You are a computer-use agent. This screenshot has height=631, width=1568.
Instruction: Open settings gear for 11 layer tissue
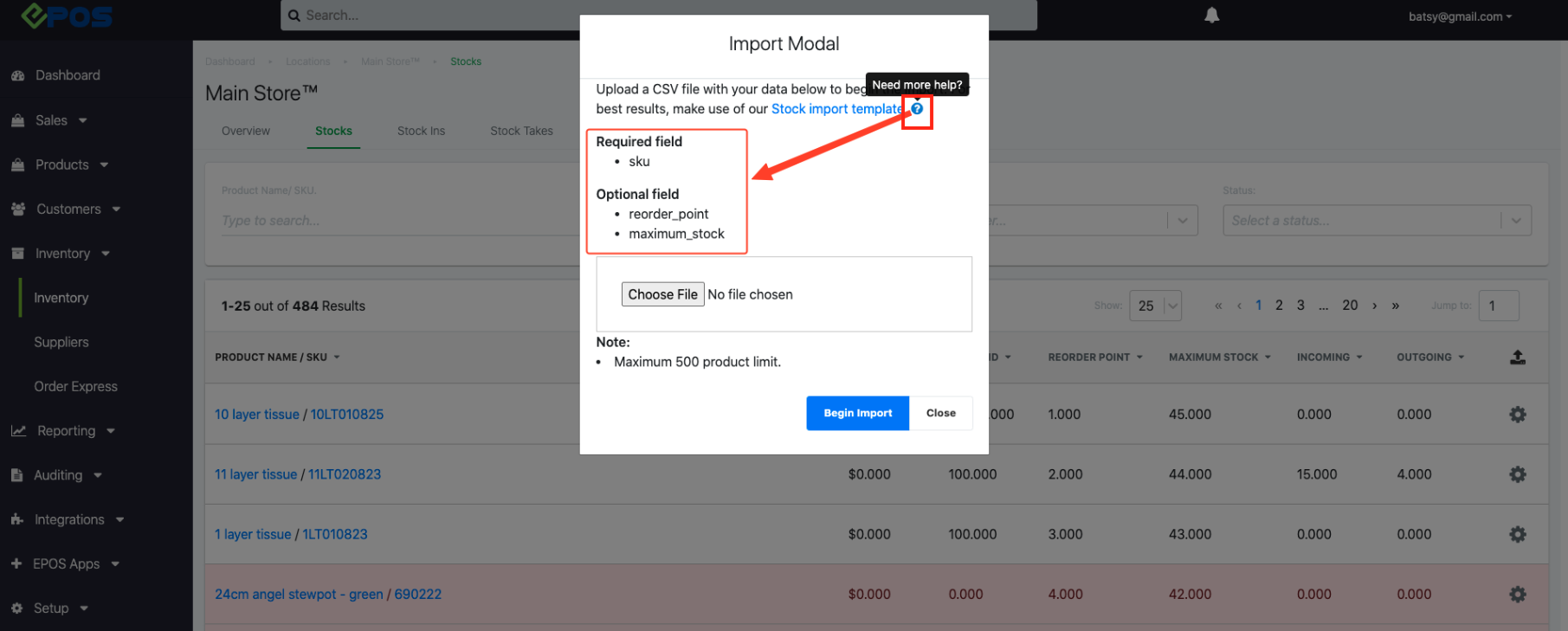click(x=1517, y=474)
